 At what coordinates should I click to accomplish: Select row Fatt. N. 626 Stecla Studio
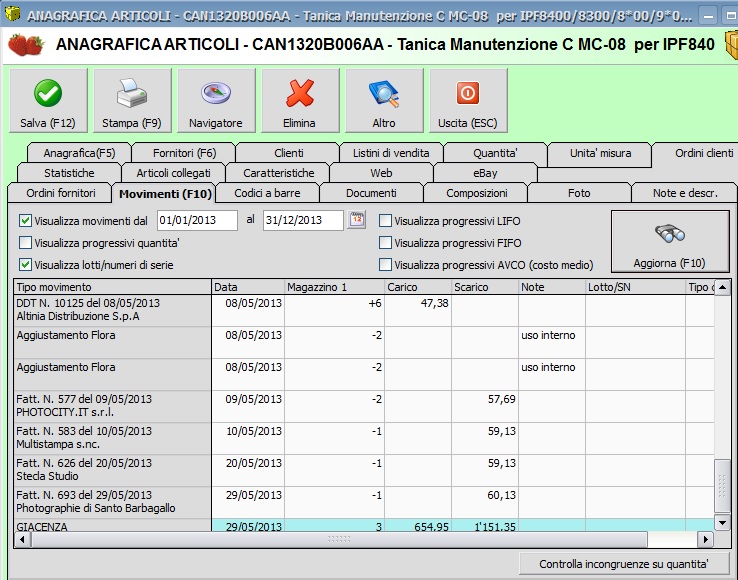(x=364, y=470)
